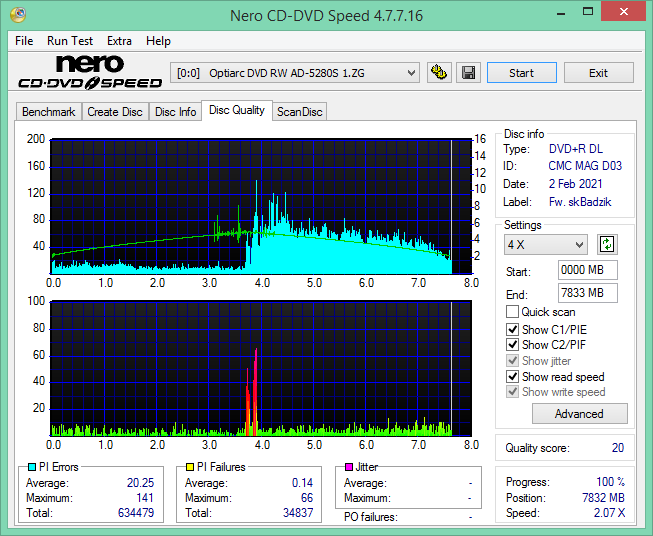The width and height of the screenshot is (653, 536).
Task: Open the Run Test menu
Action: [x=70, y=41]
